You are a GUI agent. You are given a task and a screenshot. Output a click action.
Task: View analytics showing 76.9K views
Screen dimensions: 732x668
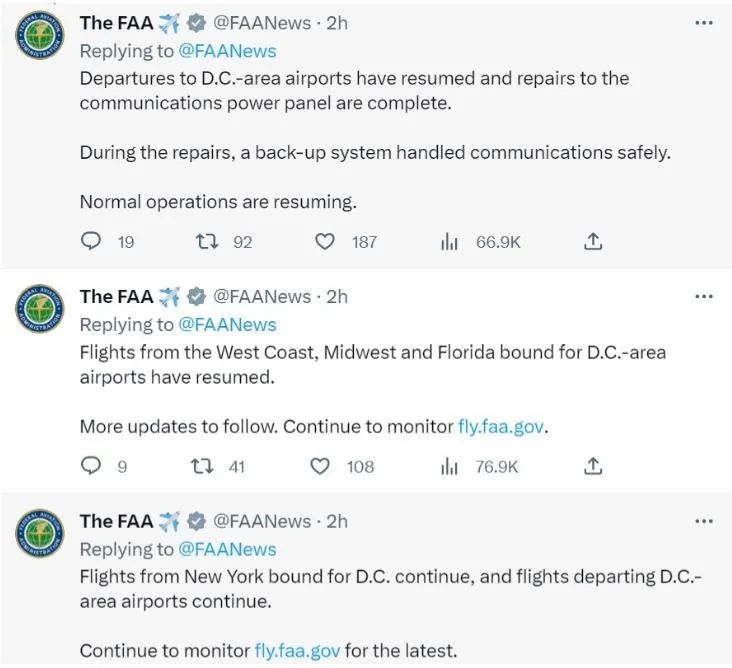pos(450,466)
